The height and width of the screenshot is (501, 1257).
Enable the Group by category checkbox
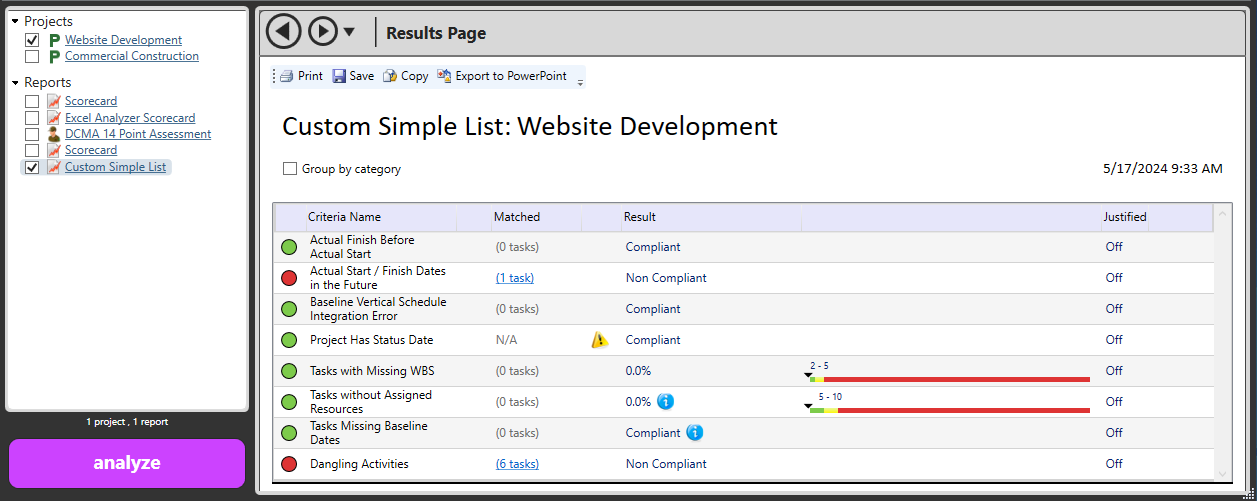point(290,169)
